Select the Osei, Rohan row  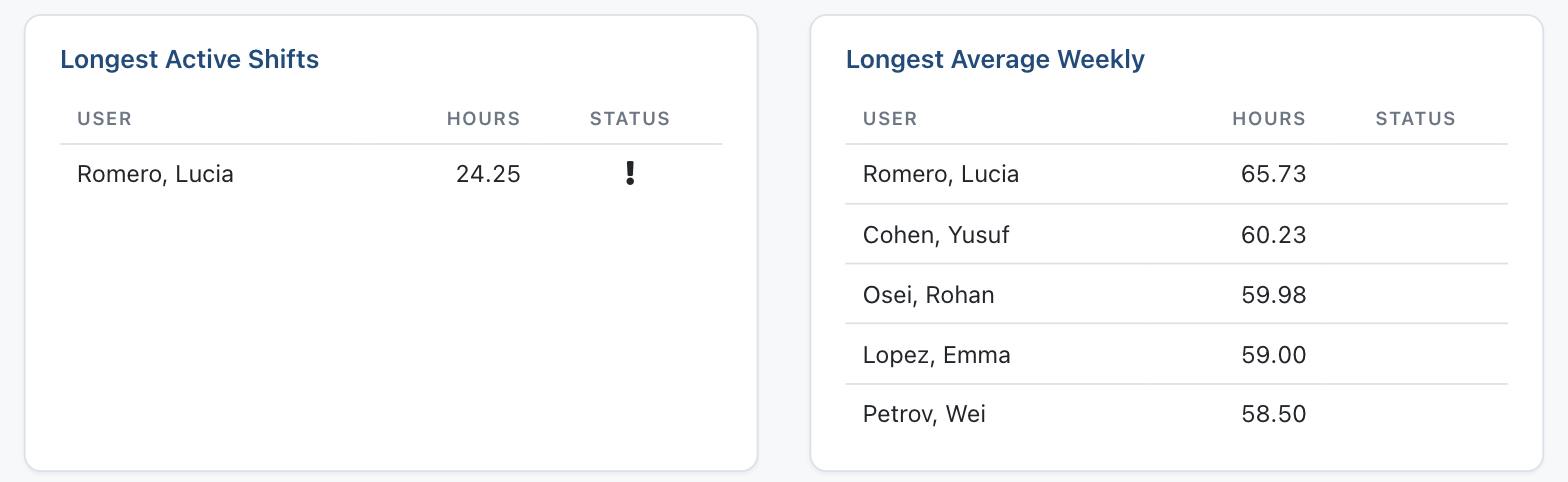tap(1176, 294)
